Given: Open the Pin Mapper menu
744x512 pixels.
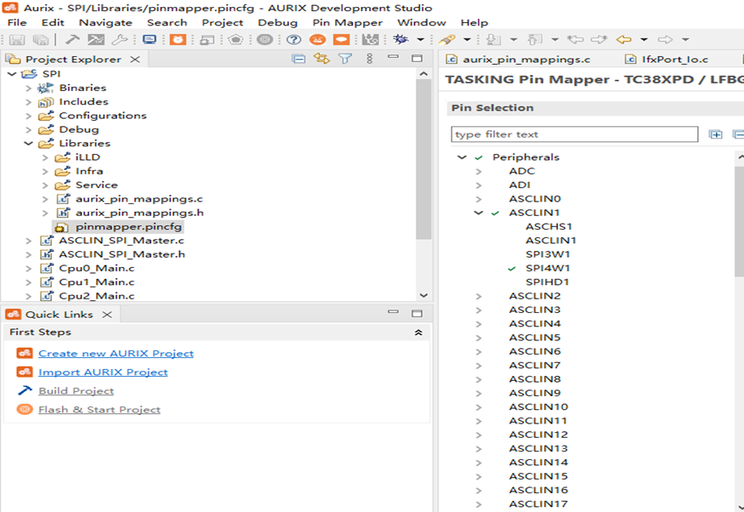Looking at the screenshot, I should tap(347, 23).
